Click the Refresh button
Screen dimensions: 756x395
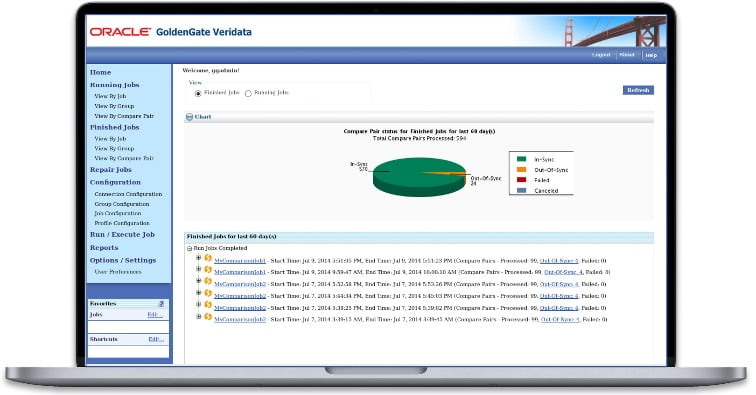(x=638, y=90)
